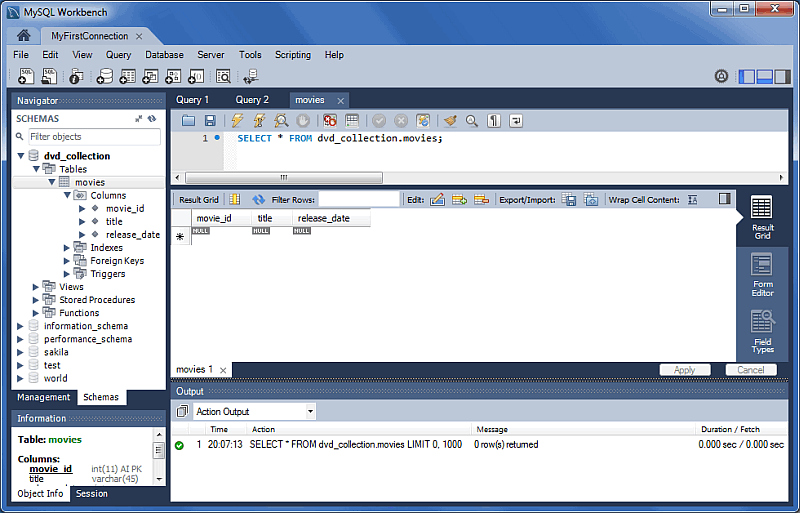
Task: Create a new table icon
Action: click(127, 76)
